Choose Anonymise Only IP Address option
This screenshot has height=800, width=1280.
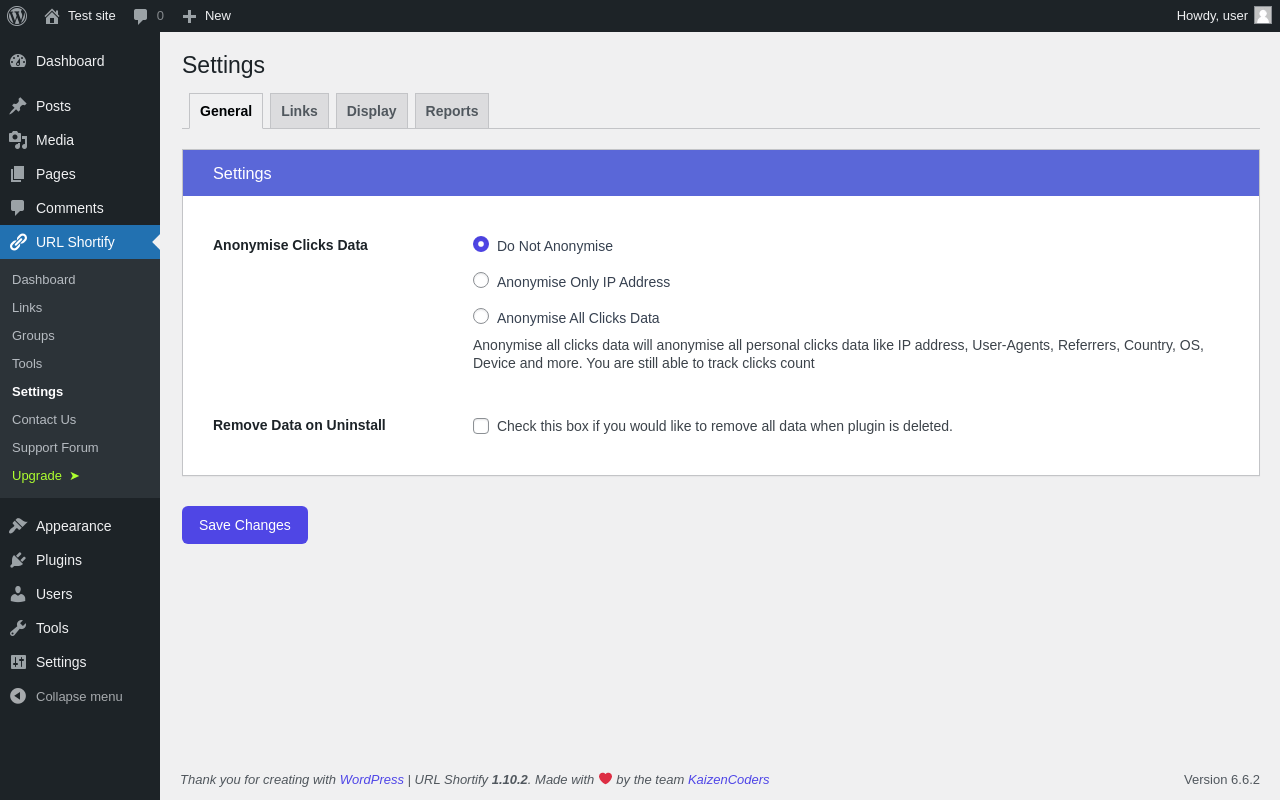pos(481,280)
